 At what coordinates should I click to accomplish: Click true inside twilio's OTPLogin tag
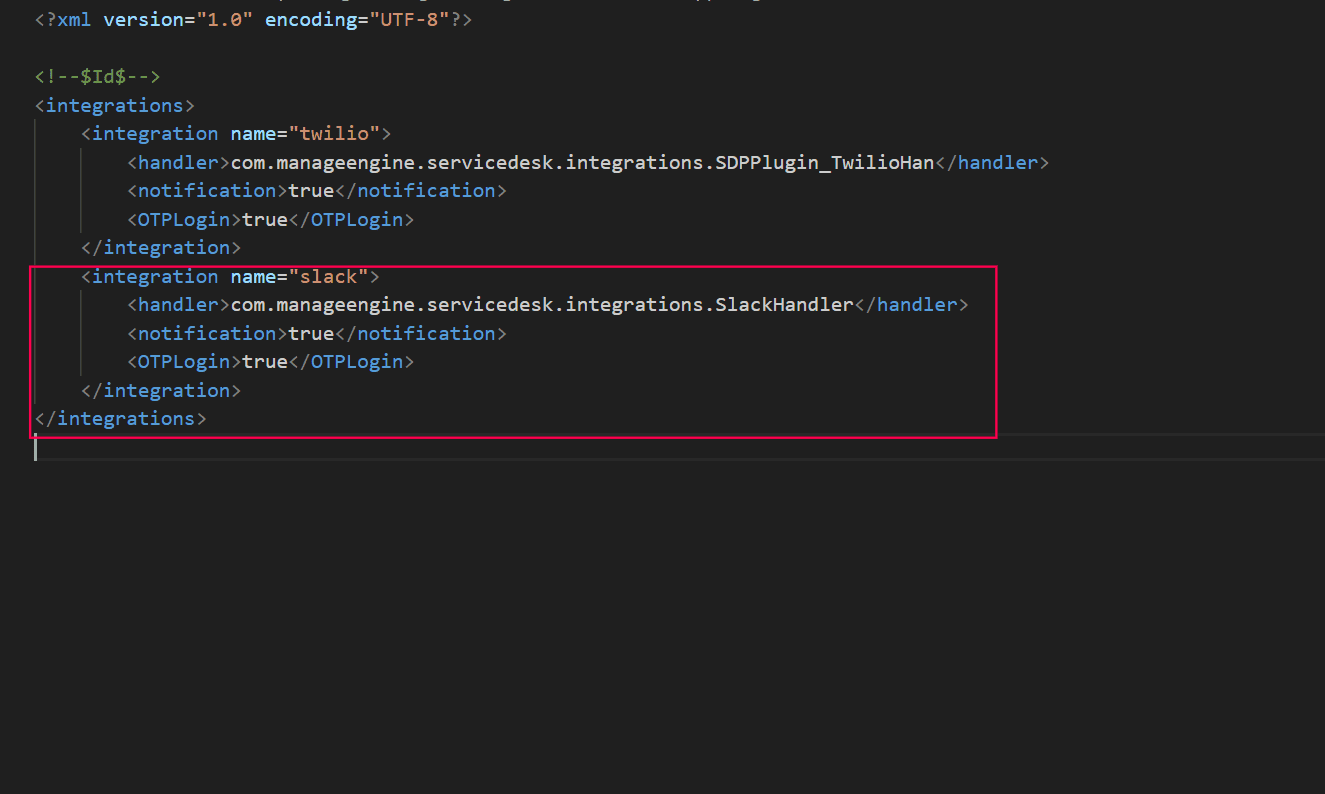pyautogui.click(x=265, y=219)
